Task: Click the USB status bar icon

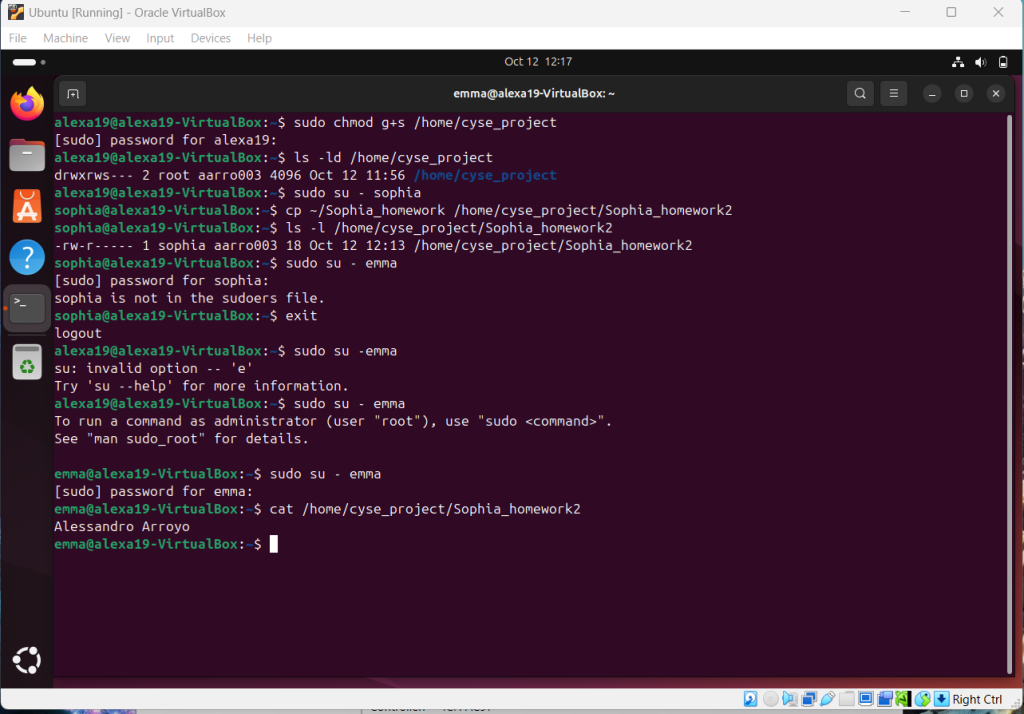Action: click(827, 699)
